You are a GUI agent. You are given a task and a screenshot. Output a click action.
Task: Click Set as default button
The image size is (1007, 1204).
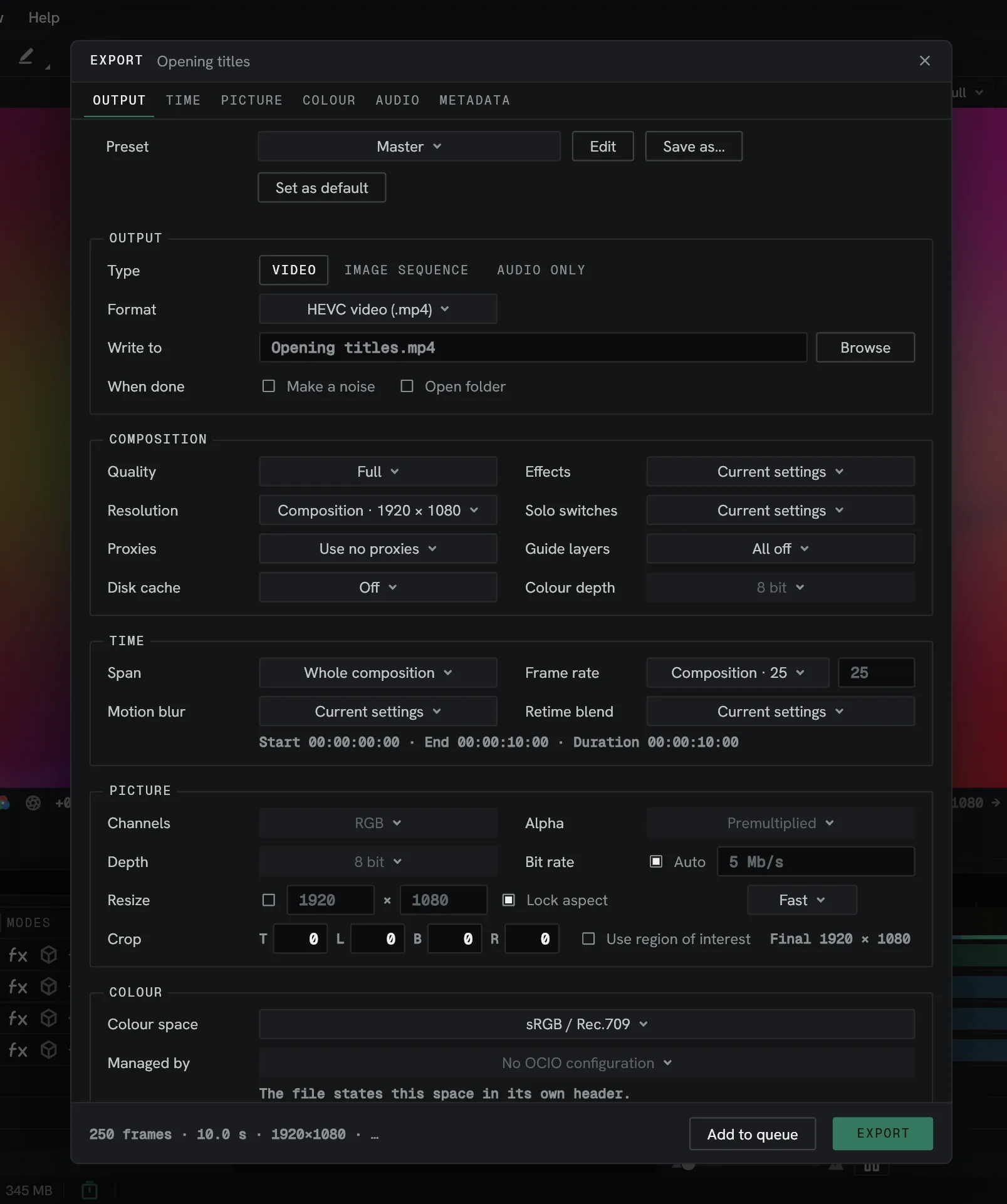click(x=322, y=188)
